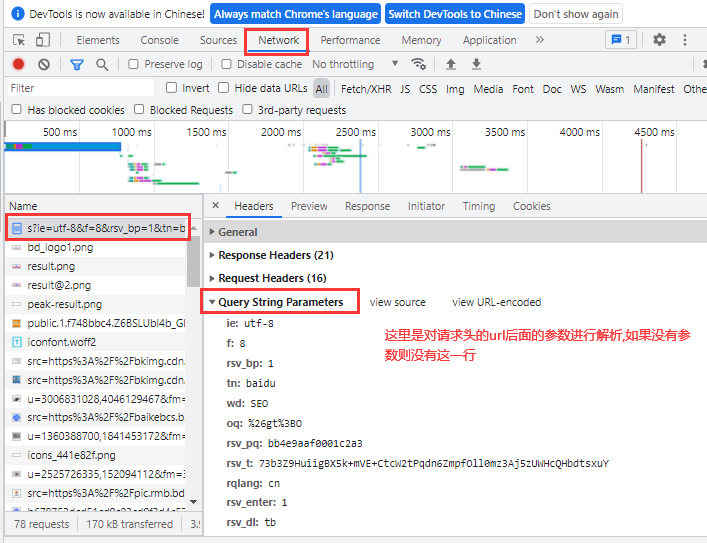The width and height of the screenshot is (707, 543).
Task: Export HAR file download arrow
Action: pyautogui.click(x=476, y=64)
